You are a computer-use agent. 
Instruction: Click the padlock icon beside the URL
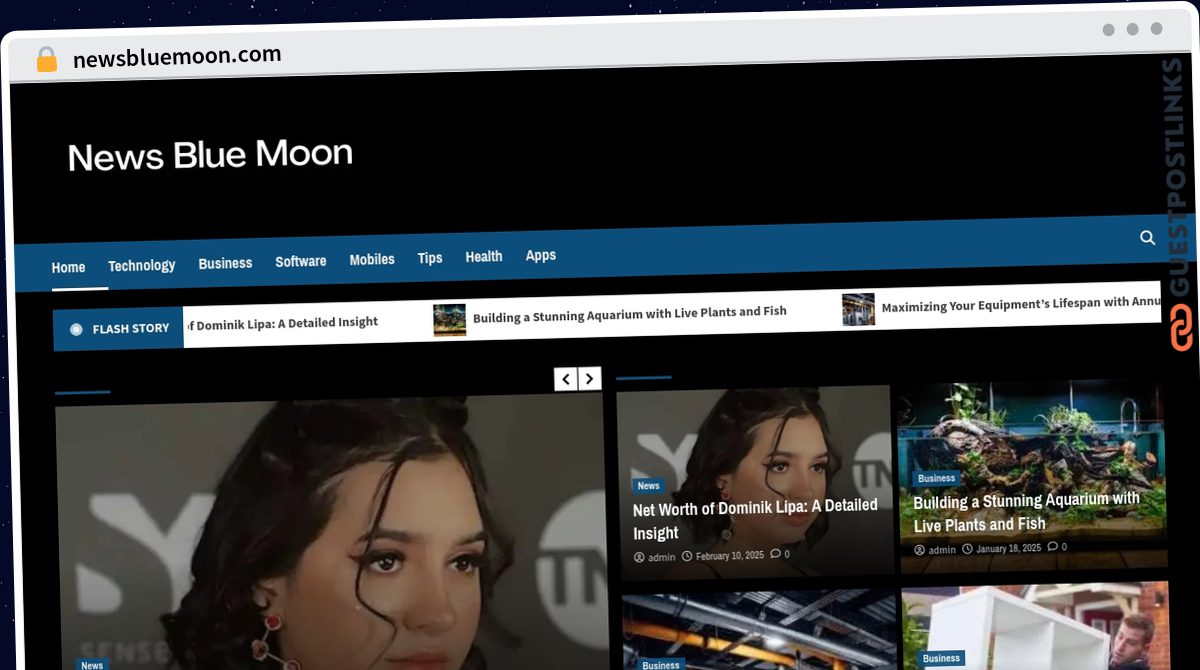(47, 59)
